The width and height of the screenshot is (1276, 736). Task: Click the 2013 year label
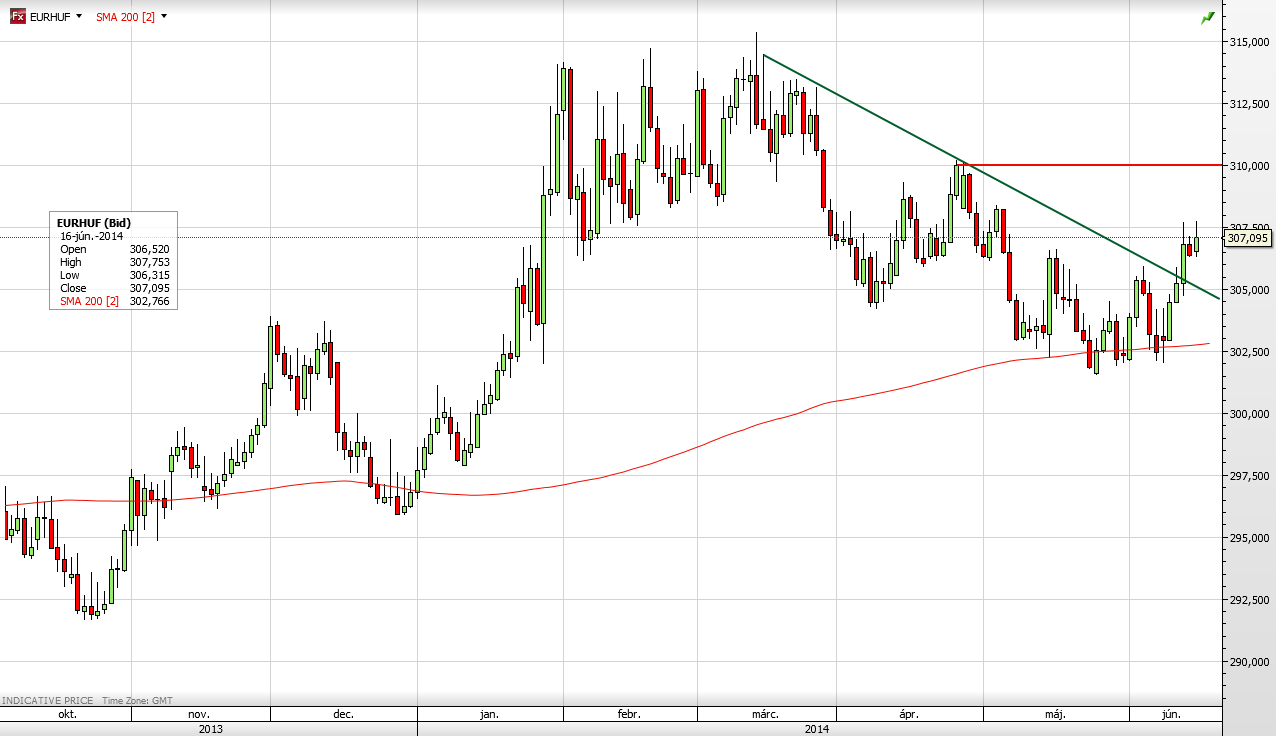point(210,729)
